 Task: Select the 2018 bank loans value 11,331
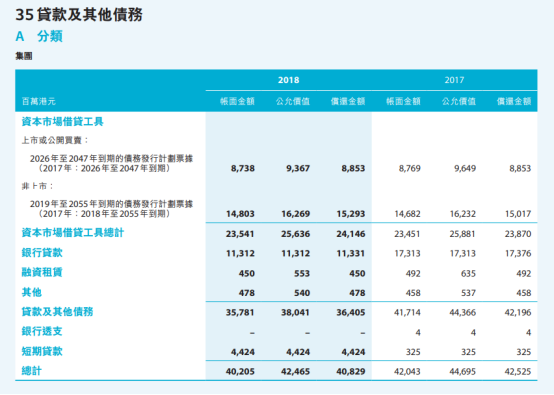[350, 254]
